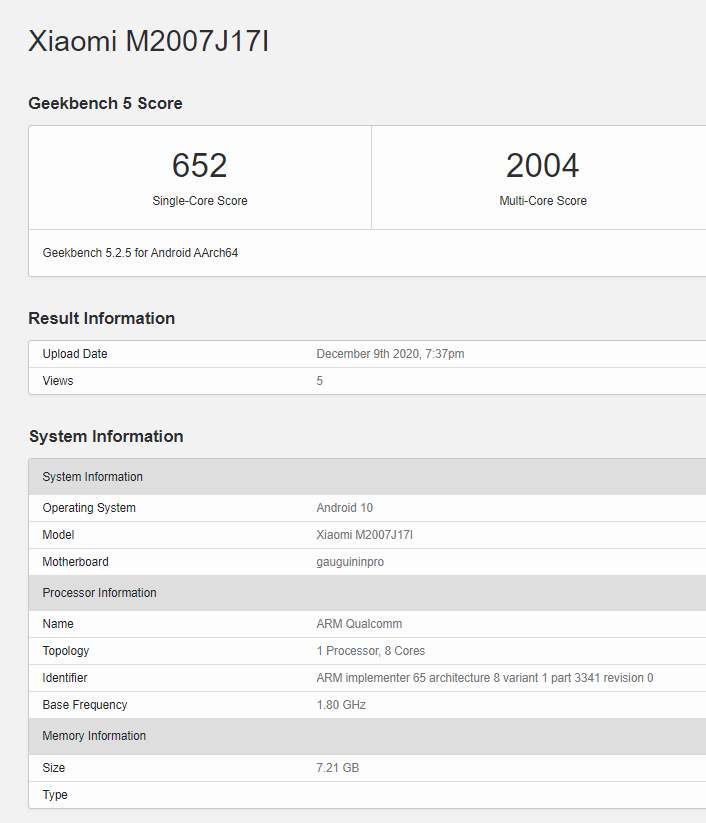Viewport: 706px width, 823px height.
Task: Click the System Information section heading
Action: click(x=106, y=436)
